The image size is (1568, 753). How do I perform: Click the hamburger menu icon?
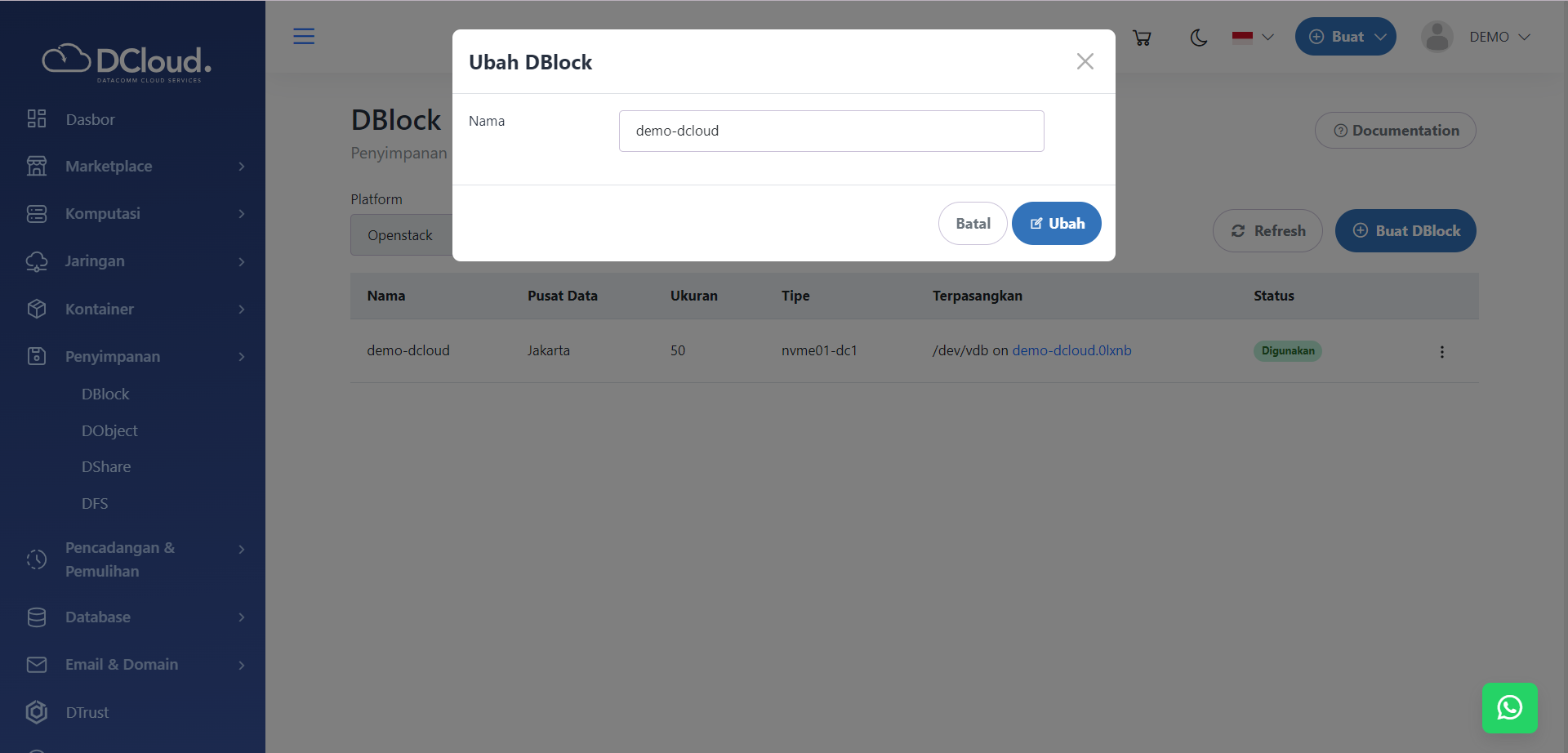coord(304,36)
